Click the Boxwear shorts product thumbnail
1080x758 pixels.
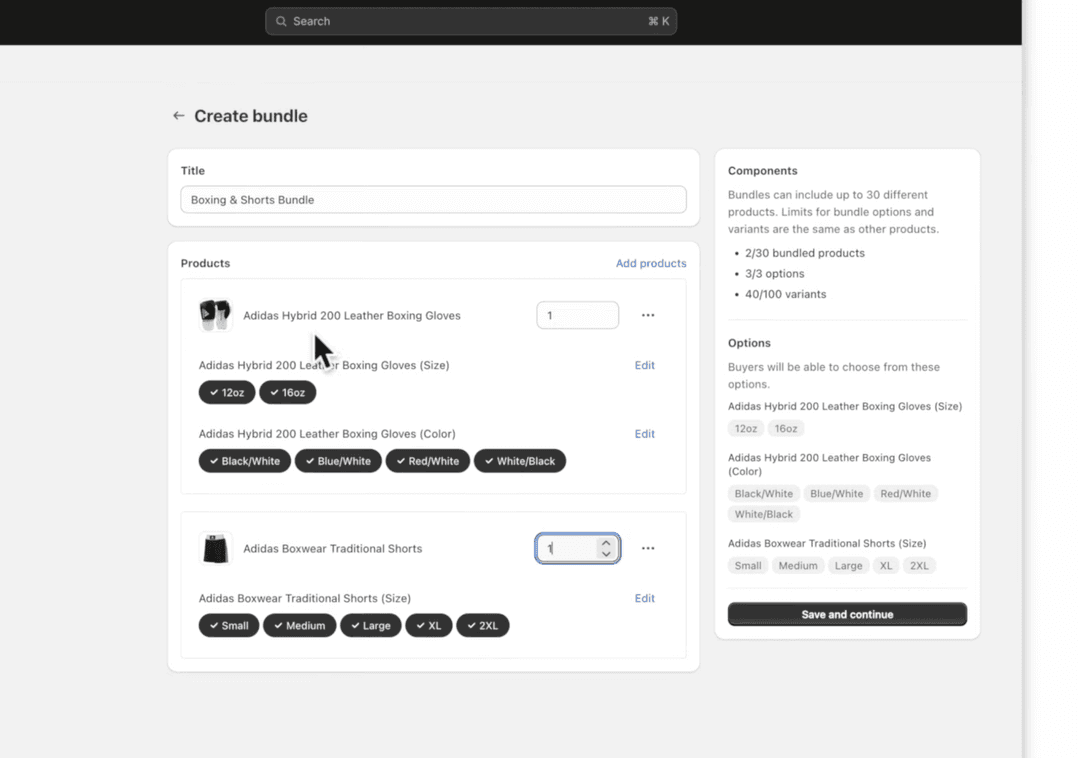(215, 548)
